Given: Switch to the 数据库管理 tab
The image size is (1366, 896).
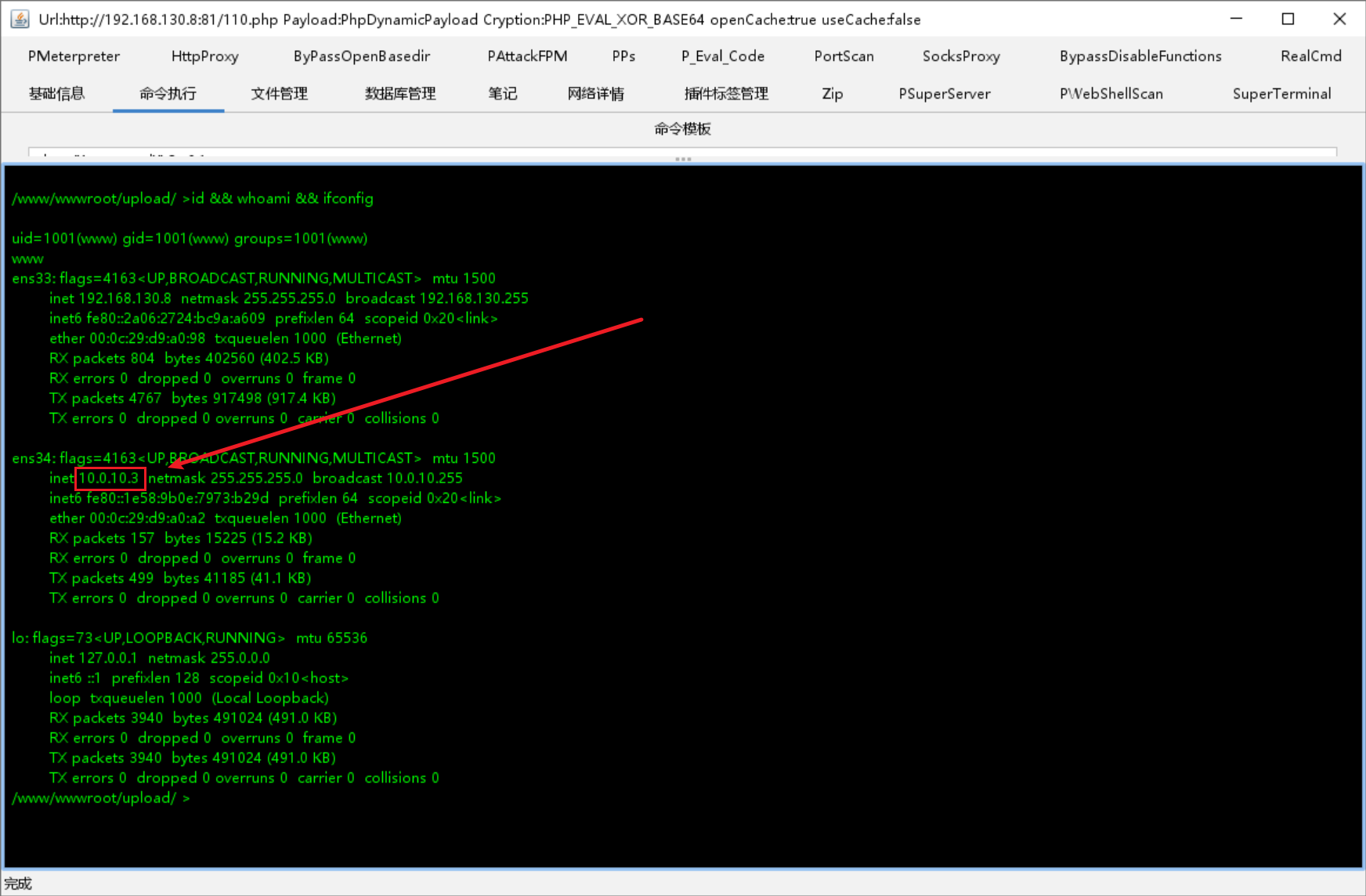Looking at the screenshot, I should click(400, 94).
